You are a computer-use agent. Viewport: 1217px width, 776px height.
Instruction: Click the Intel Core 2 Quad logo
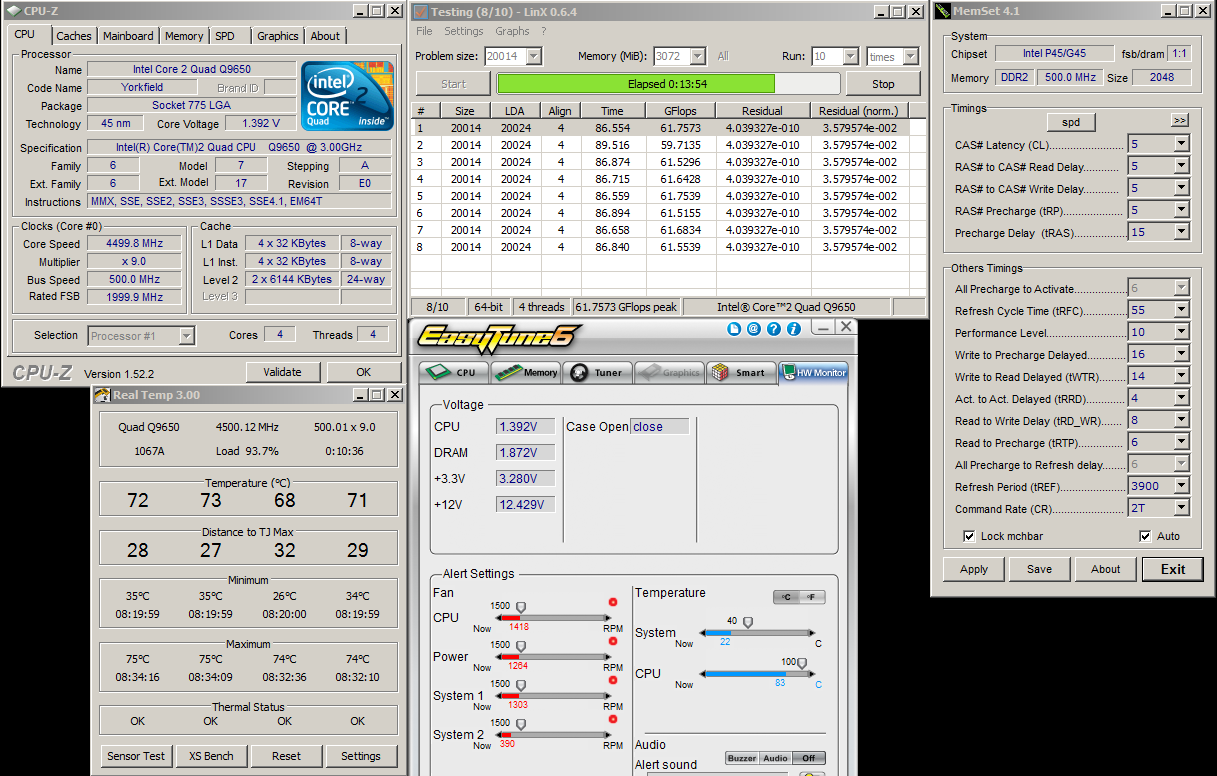coord(348,96)
